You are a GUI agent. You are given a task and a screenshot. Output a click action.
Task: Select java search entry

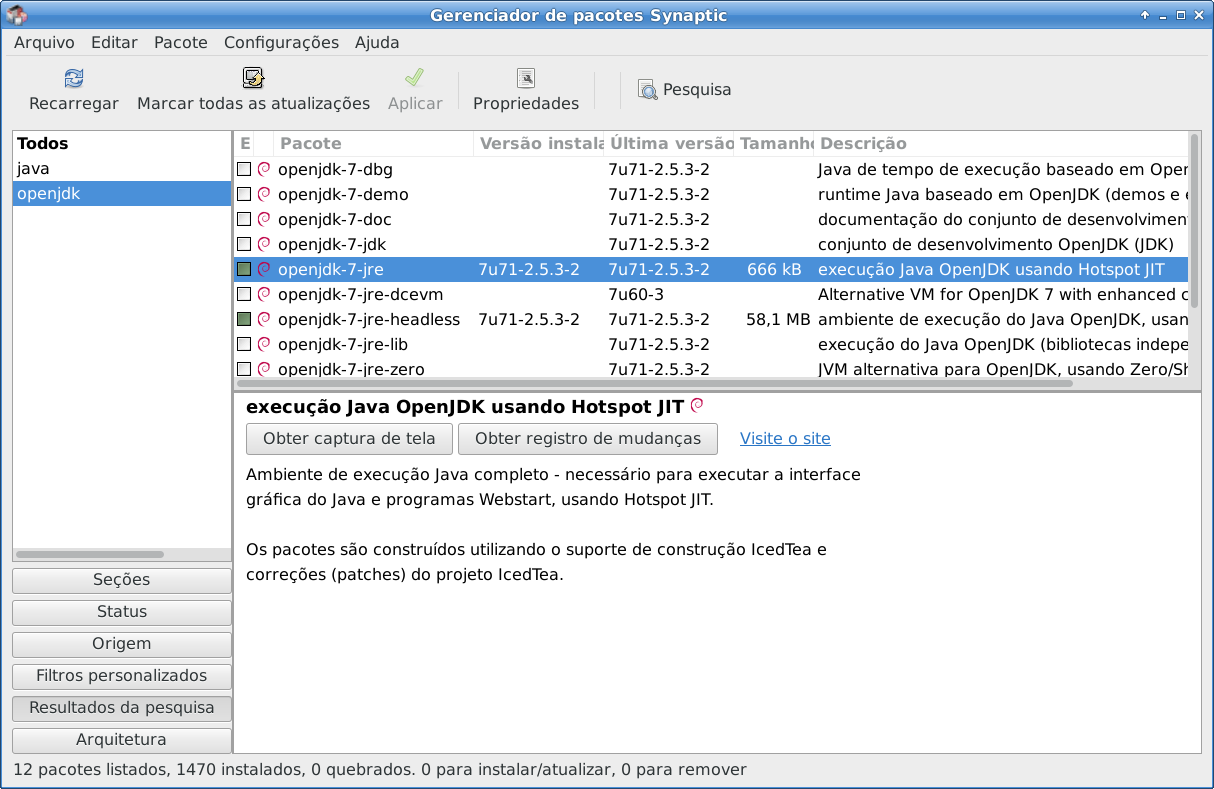click(x=122, y=169)
